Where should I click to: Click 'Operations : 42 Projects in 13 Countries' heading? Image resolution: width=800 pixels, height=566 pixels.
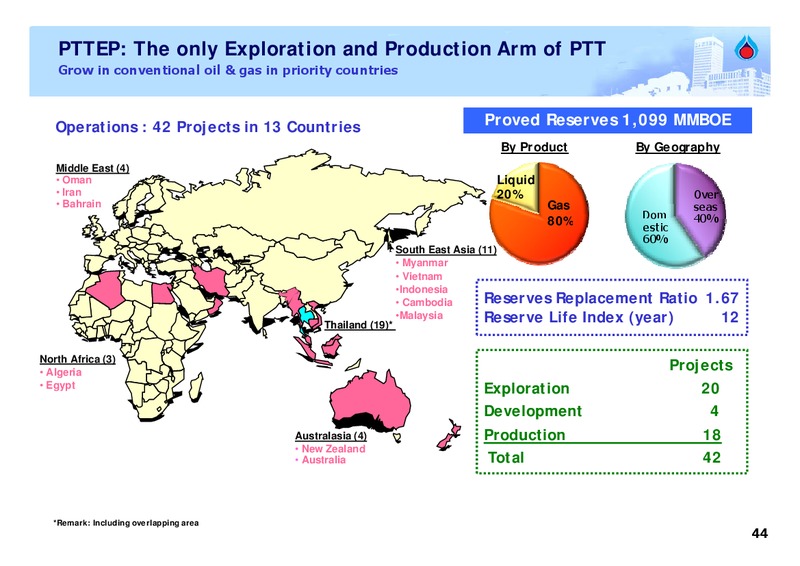tap(208, 127)
